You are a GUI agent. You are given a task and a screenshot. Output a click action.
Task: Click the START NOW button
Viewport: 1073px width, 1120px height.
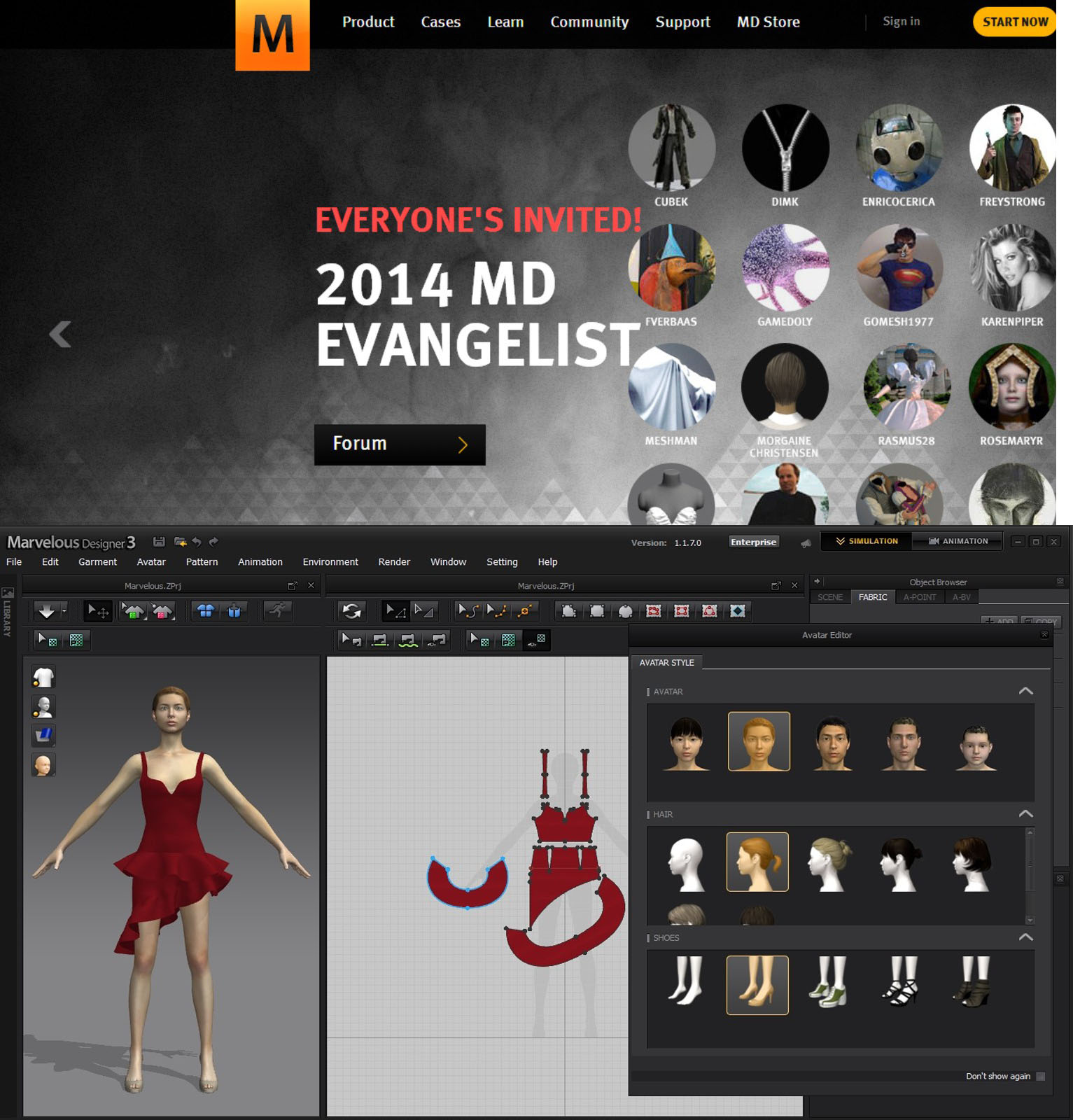(1014, 22)
